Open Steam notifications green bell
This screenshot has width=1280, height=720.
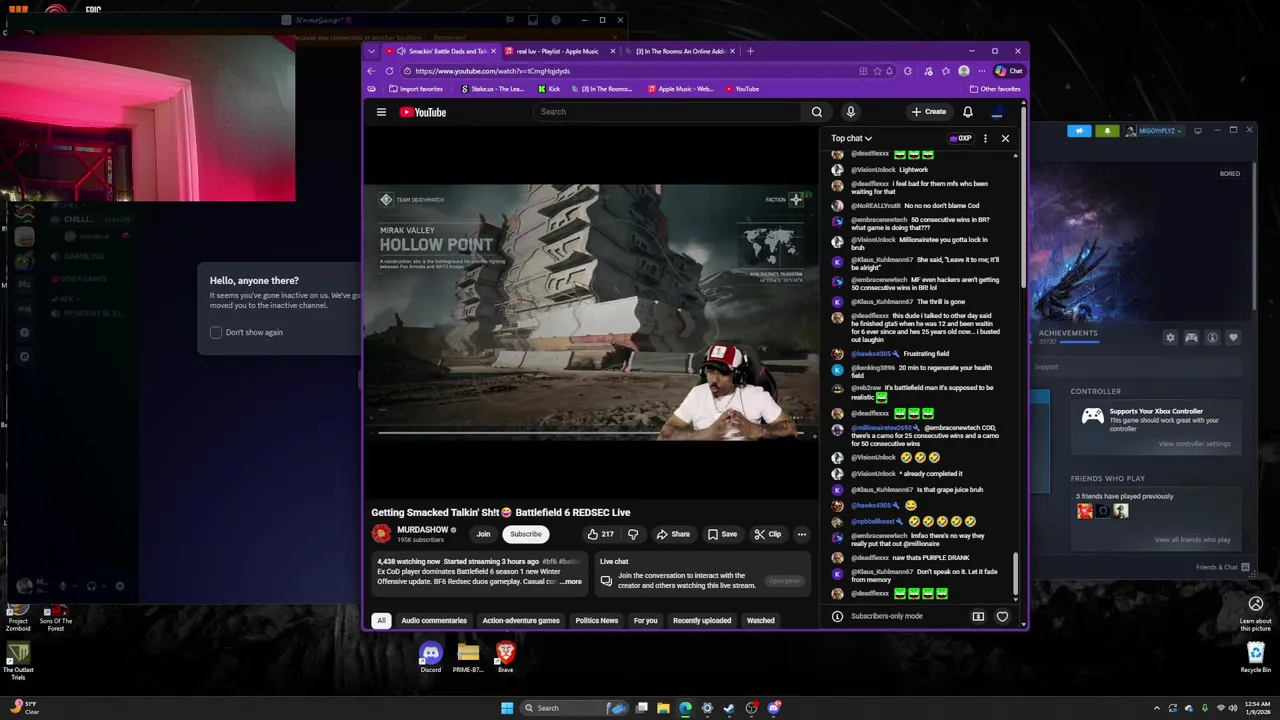(x=1107, y=131)
